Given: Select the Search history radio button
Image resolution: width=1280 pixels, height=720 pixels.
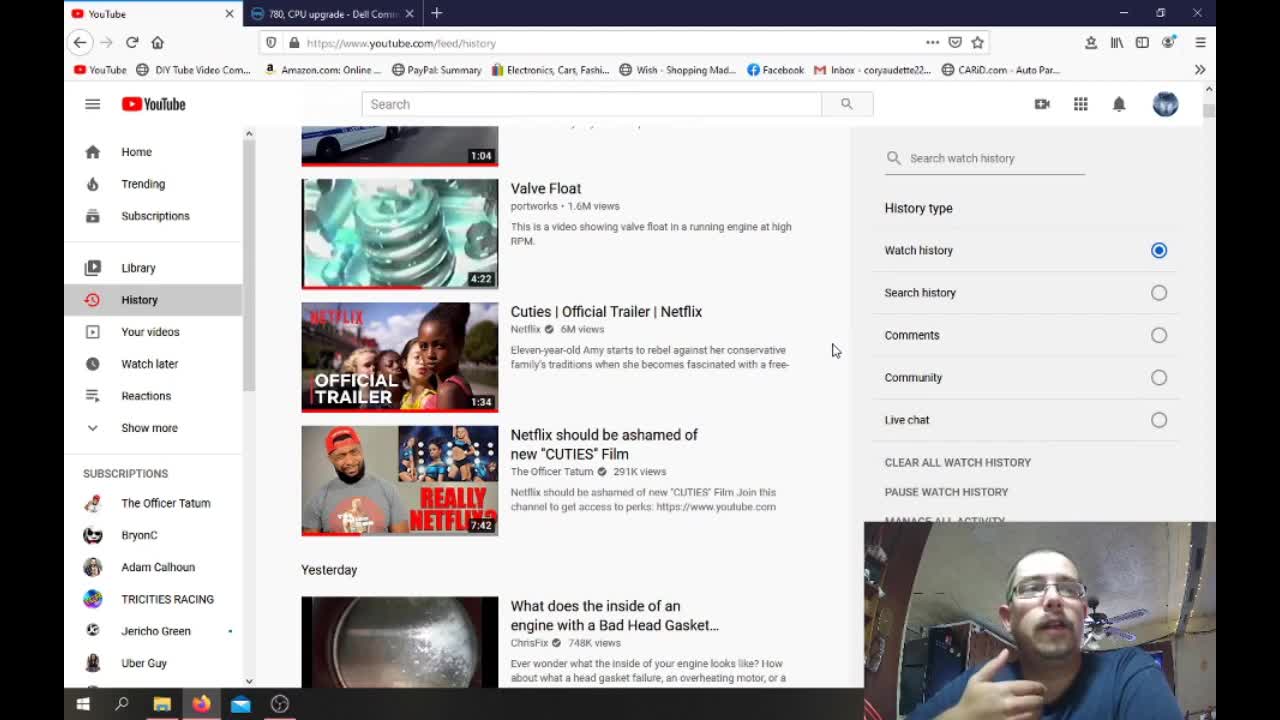Looking at the screenshot, I should click(x=1158, y=293).
